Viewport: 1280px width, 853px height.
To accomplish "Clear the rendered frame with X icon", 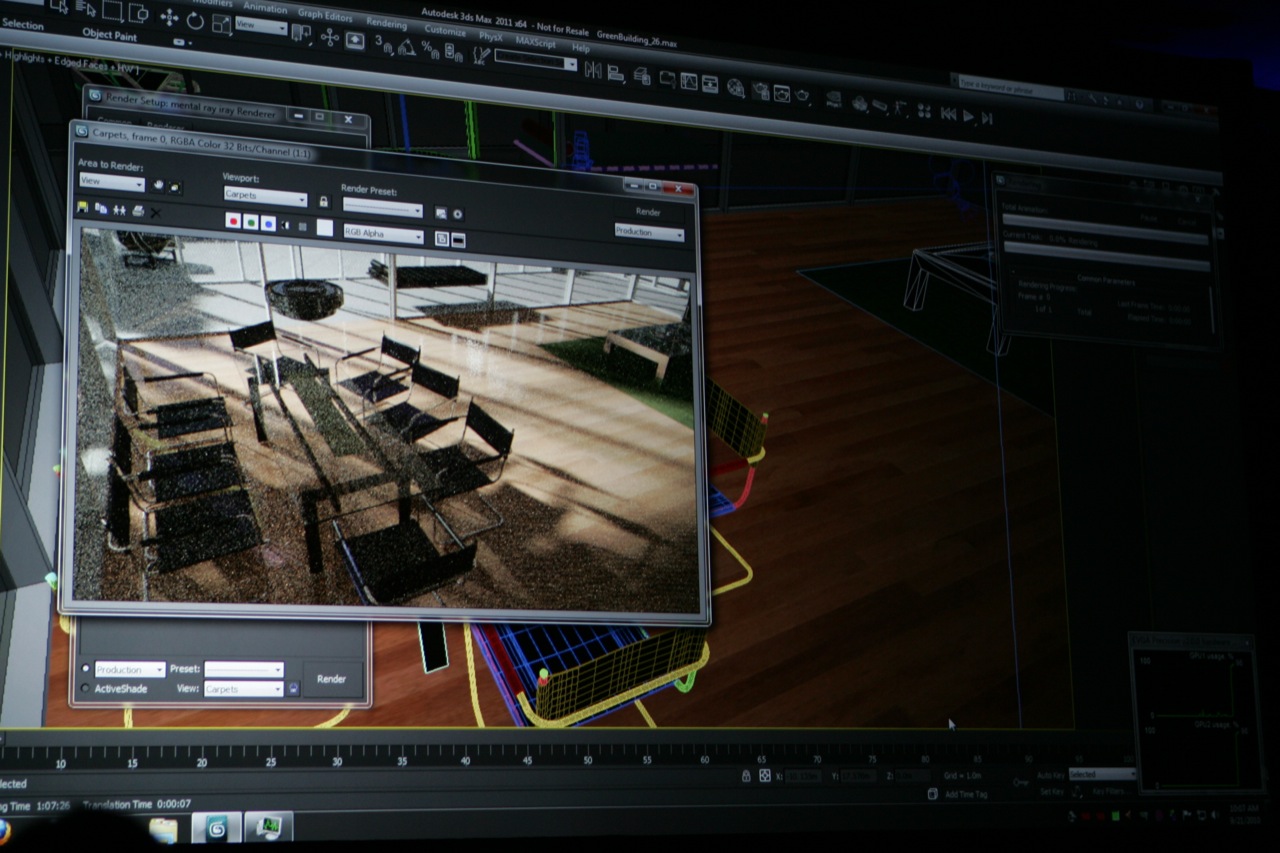I will click(155, 213).
